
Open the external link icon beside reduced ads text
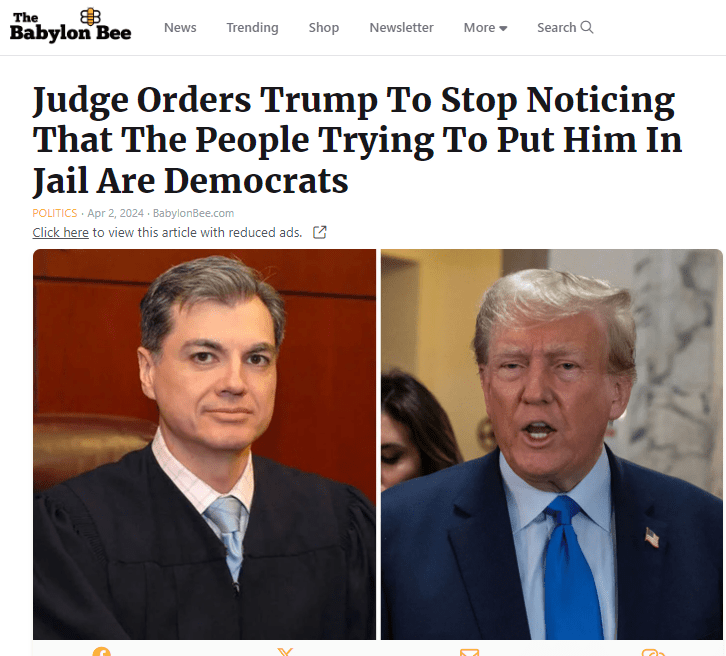tap(319, 232)
